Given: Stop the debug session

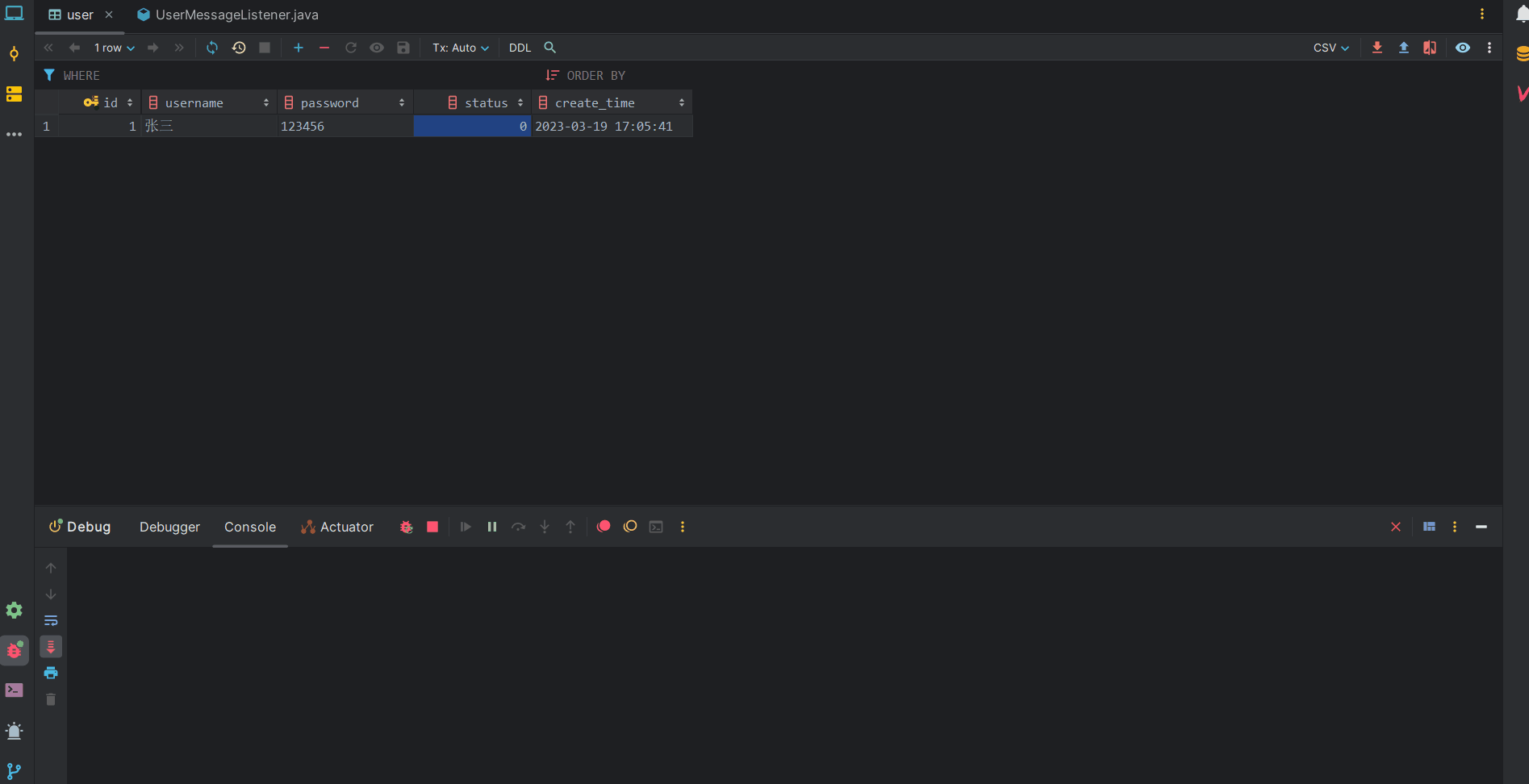Looking at the screenshot, I should pyautogui.click(x=432, y=527).
